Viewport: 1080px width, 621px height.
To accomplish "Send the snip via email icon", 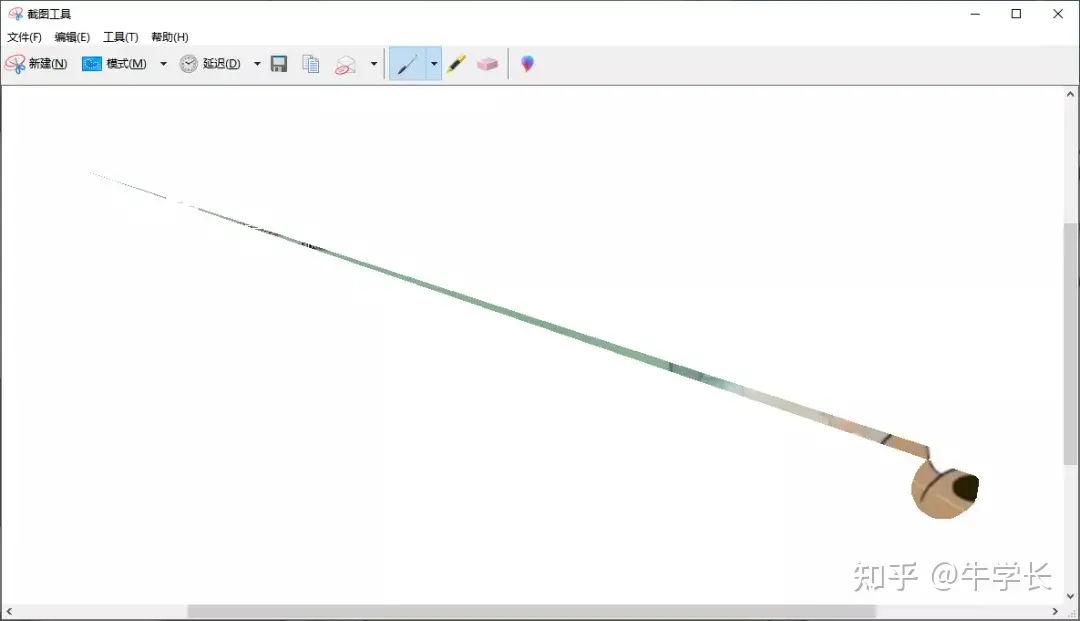I will point(346,64).
